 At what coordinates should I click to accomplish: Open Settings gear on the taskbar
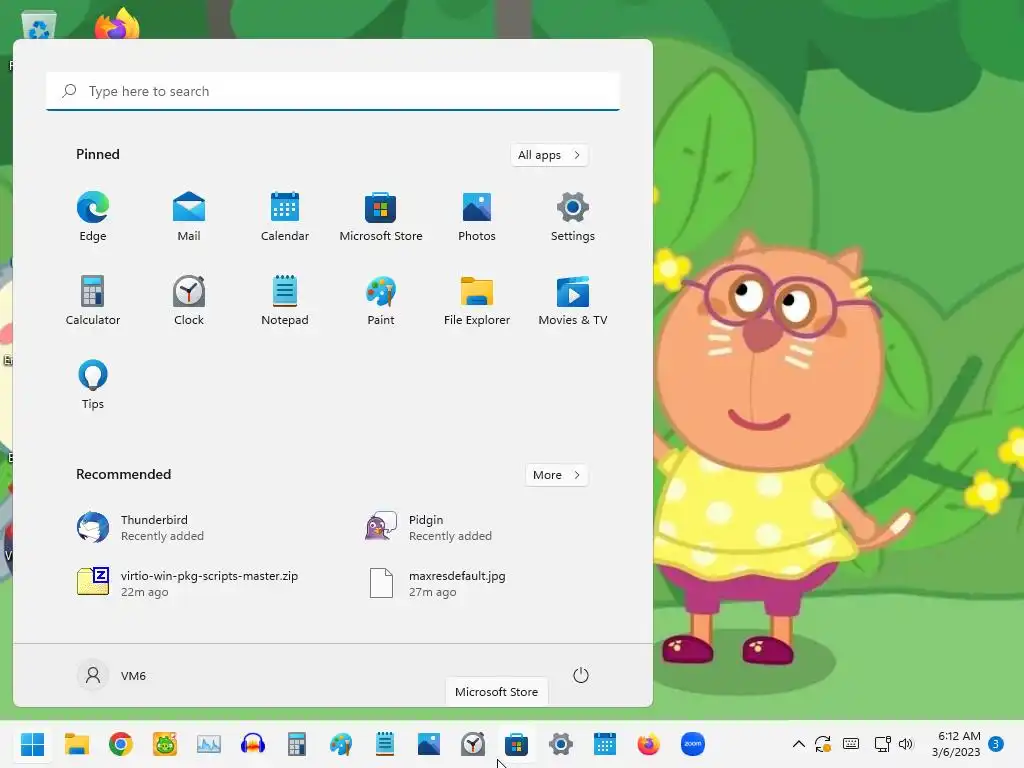point(561,744)
